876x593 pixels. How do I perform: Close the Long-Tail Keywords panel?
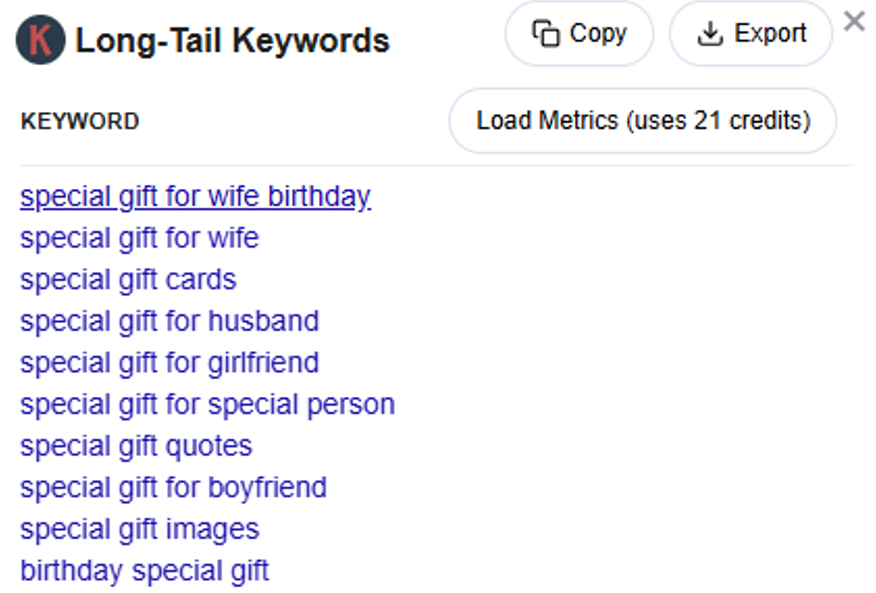point(854,21)
